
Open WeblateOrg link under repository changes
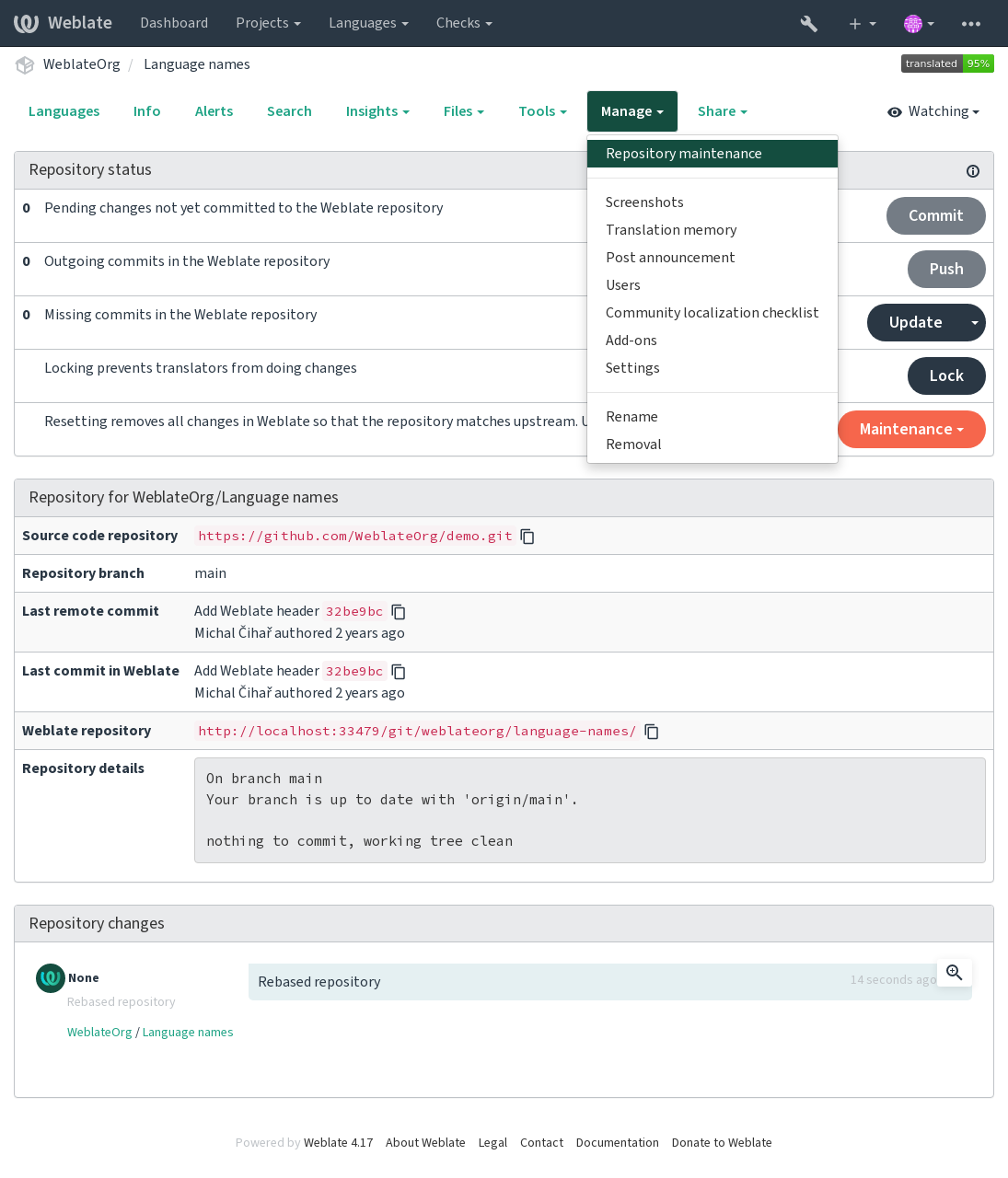pyautogui.click(x=99, y=1033)
